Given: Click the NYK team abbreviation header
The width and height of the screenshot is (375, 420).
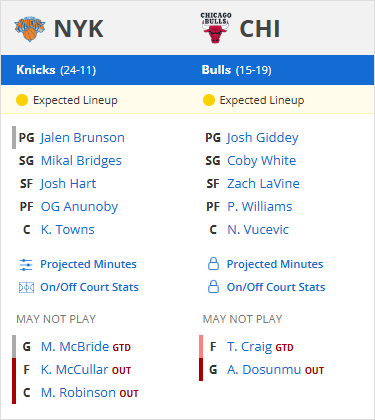Looking at the screenshot, I should [x=79, y=29].
